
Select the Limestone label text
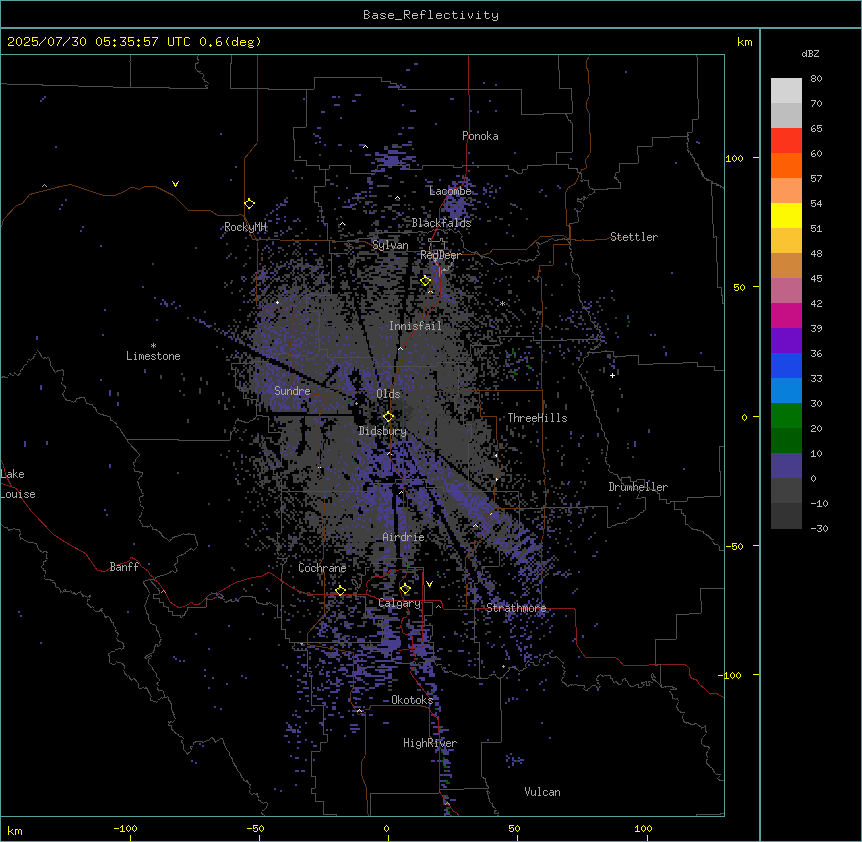pos(153,356)
